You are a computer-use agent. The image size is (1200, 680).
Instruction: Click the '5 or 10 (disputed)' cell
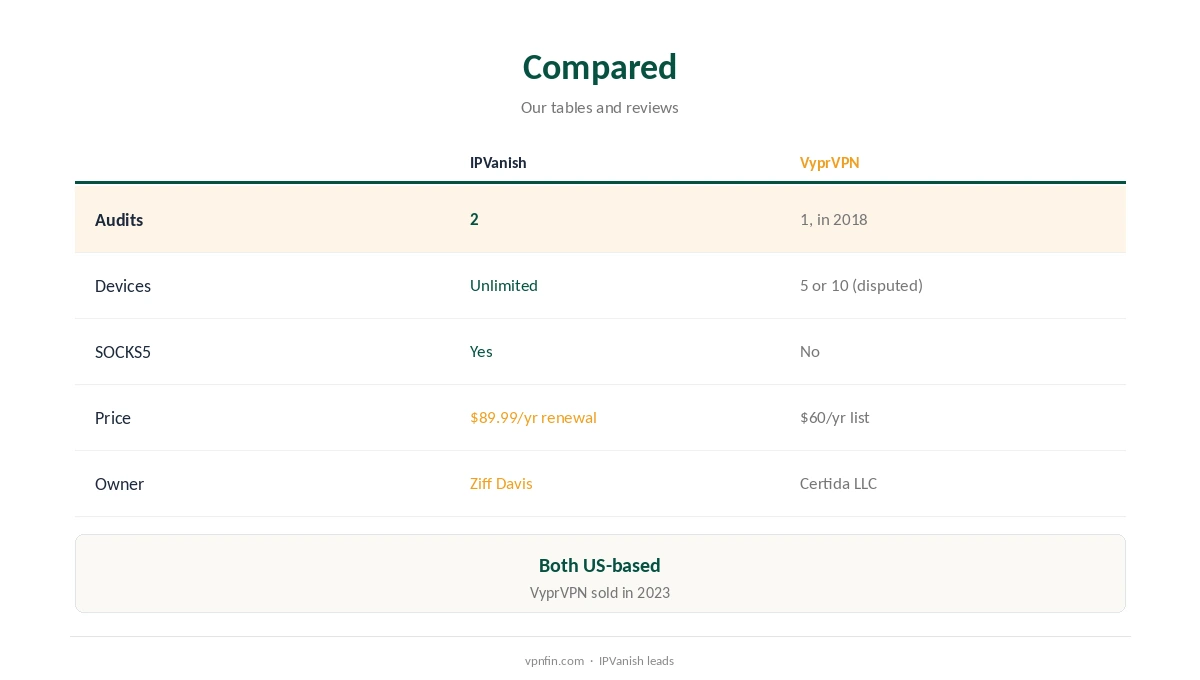[861, 285]
